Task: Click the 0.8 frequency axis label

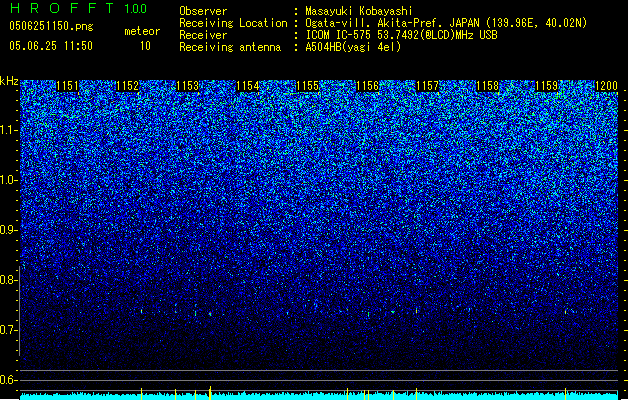Action: pos(8,280)
